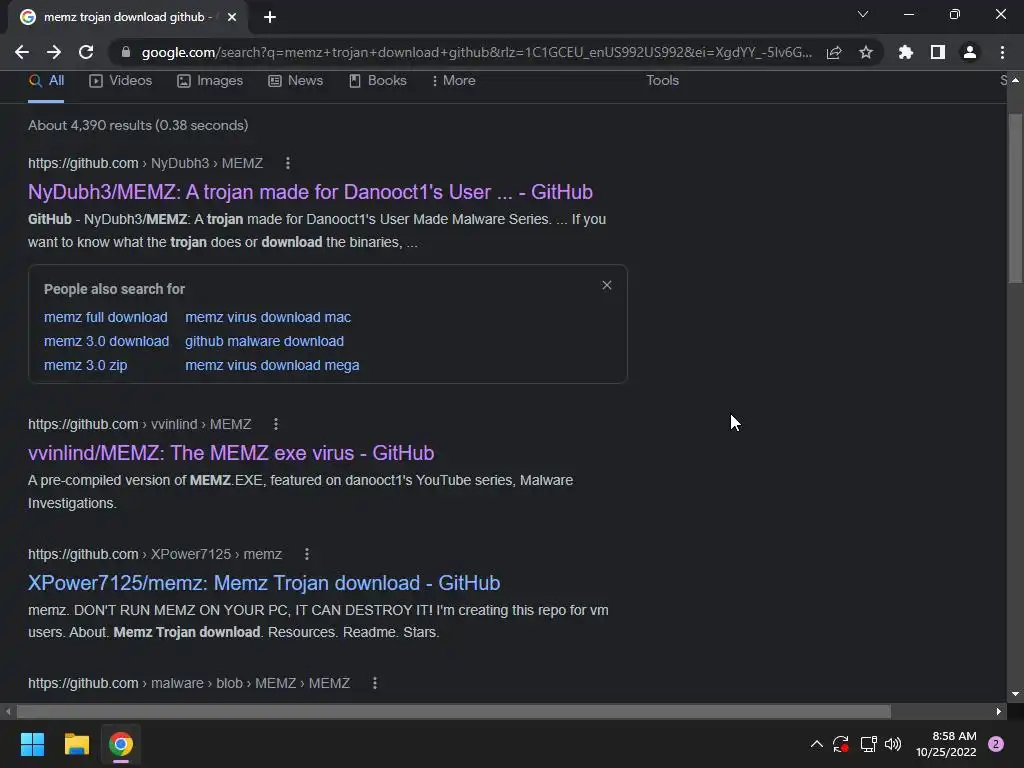
Task: Open options for XPower7125 memz result
Action: click(307, 554)
